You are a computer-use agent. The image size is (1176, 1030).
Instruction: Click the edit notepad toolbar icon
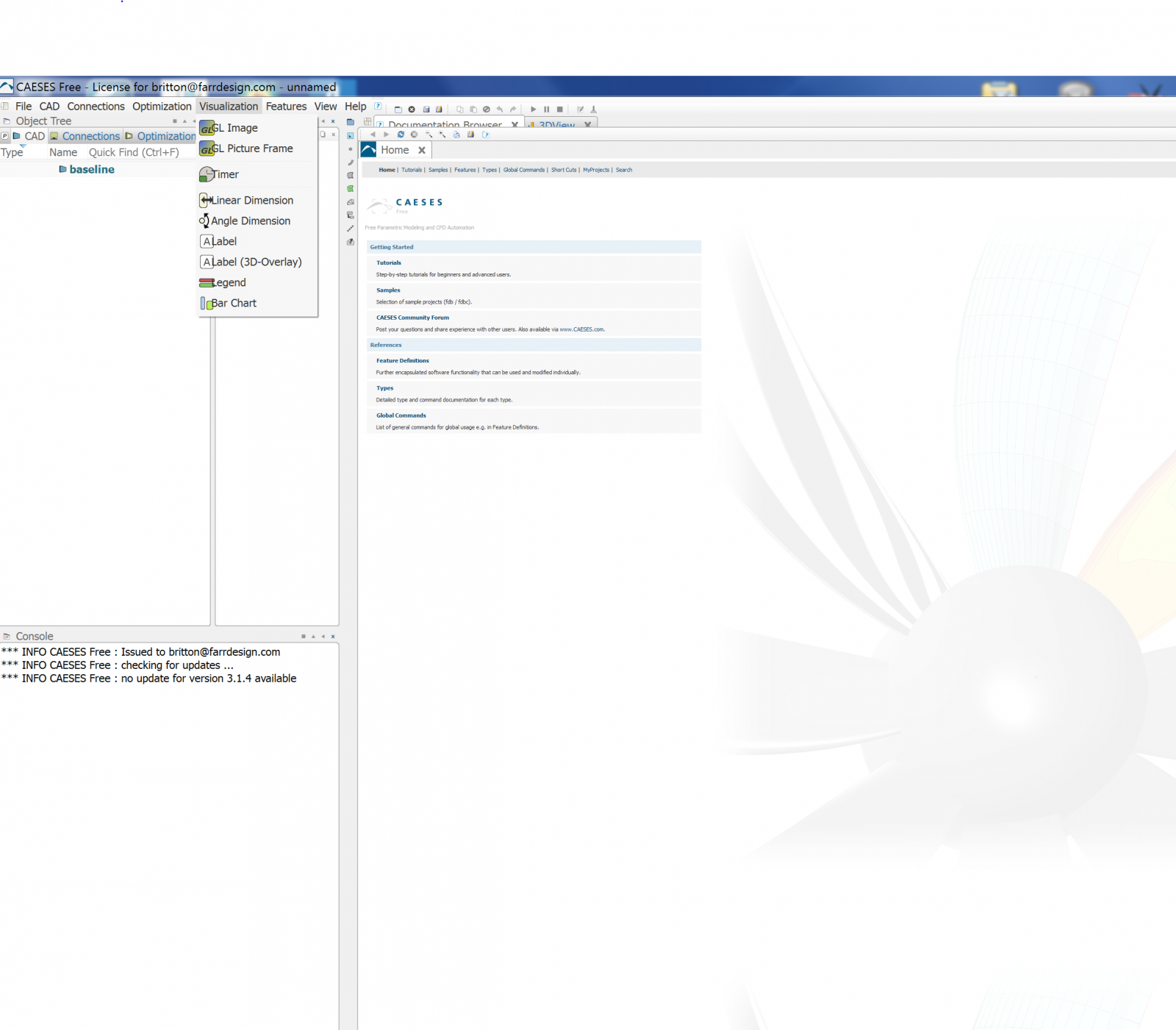(x=580, y=110)
